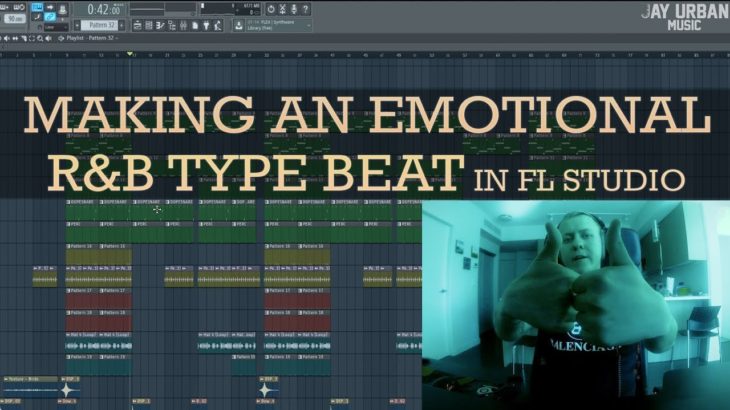Click the content library download icon
The width and height of the screenshot is (730, 410).
click(x=239, y=26)
